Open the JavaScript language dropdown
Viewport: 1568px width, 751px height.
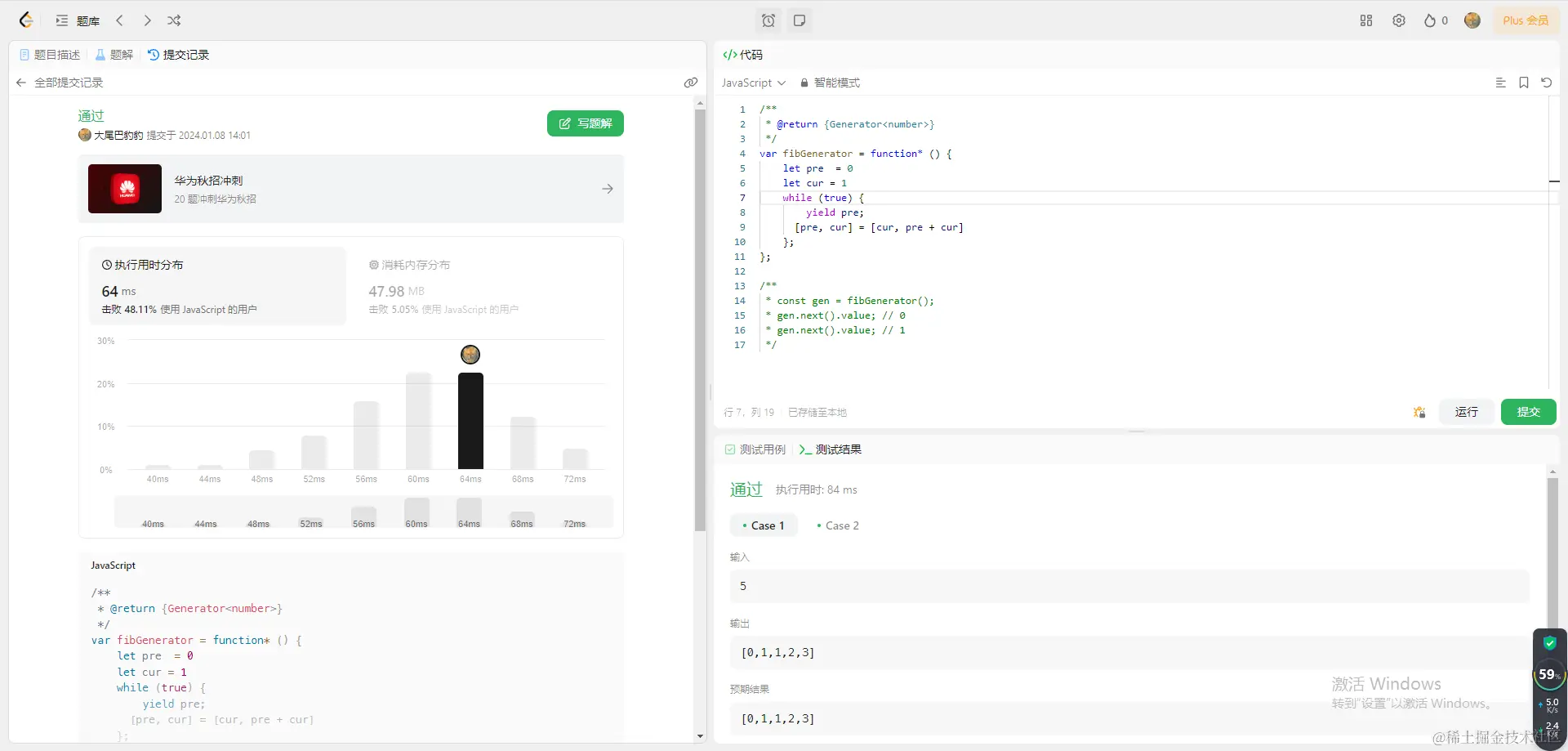tap(753, 83)
